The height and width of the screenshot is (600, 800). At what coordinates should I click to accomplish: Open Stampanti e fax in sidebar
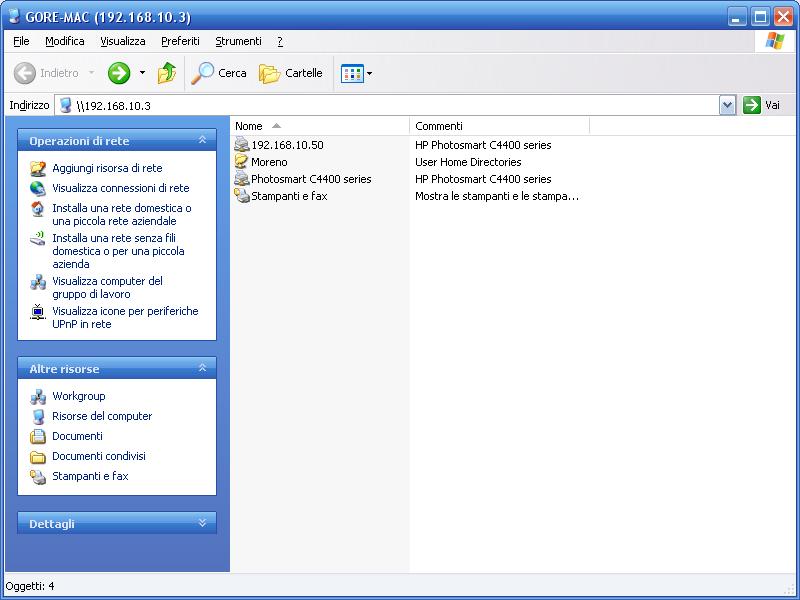pyautogui.click(x=90, y=476)
